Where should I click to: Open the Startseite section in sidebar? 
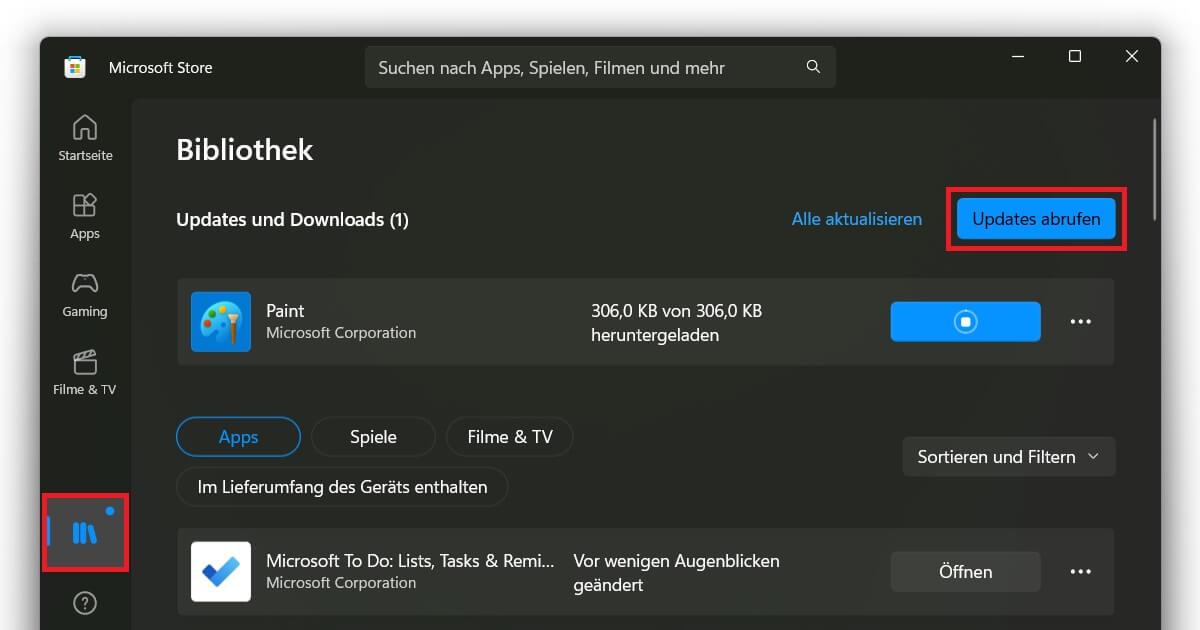[x=84, y=137]
